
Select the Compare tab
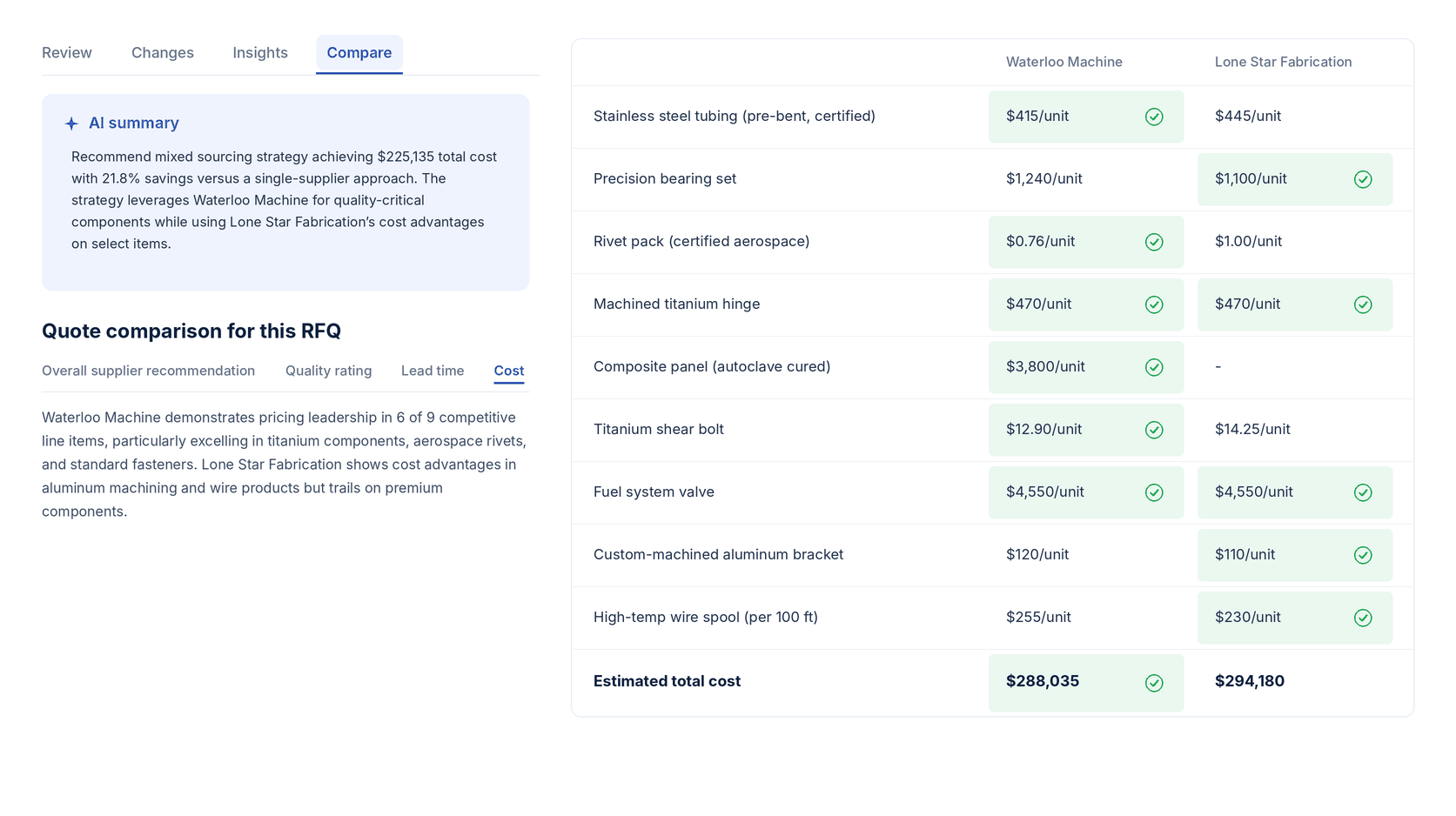(x=359, y=53)
